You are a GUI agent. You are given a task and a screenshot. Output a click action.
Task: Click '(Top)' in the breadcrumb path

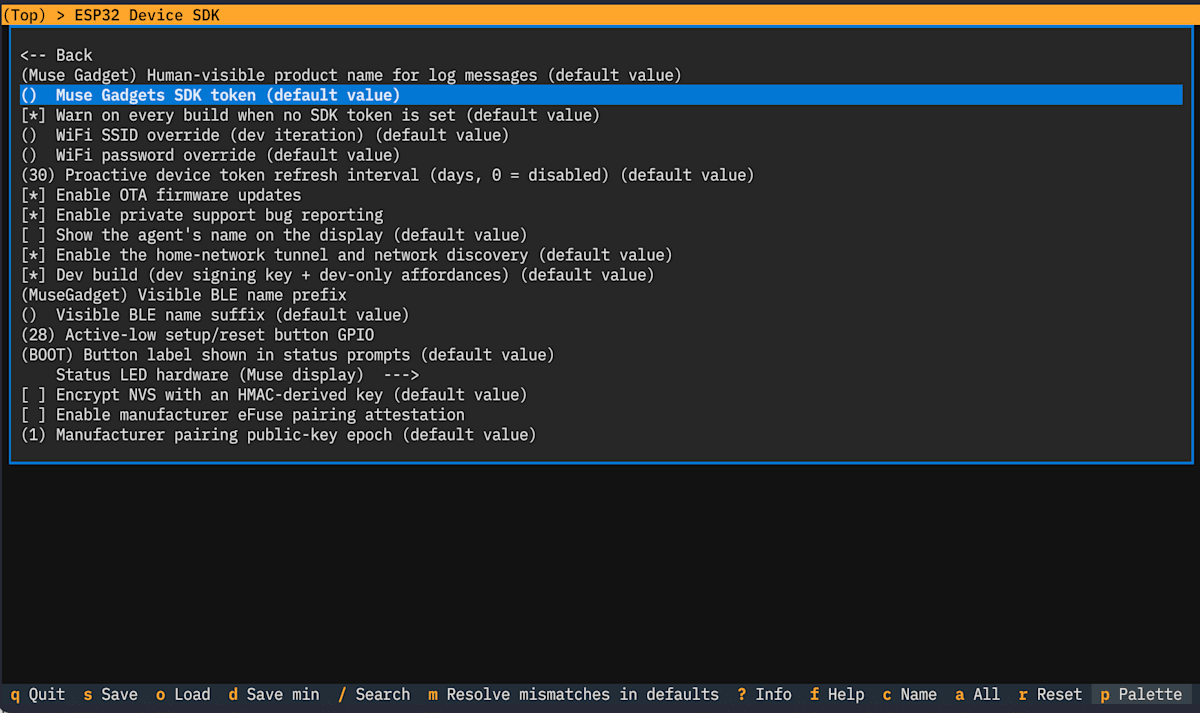click(x=24, y=15)
